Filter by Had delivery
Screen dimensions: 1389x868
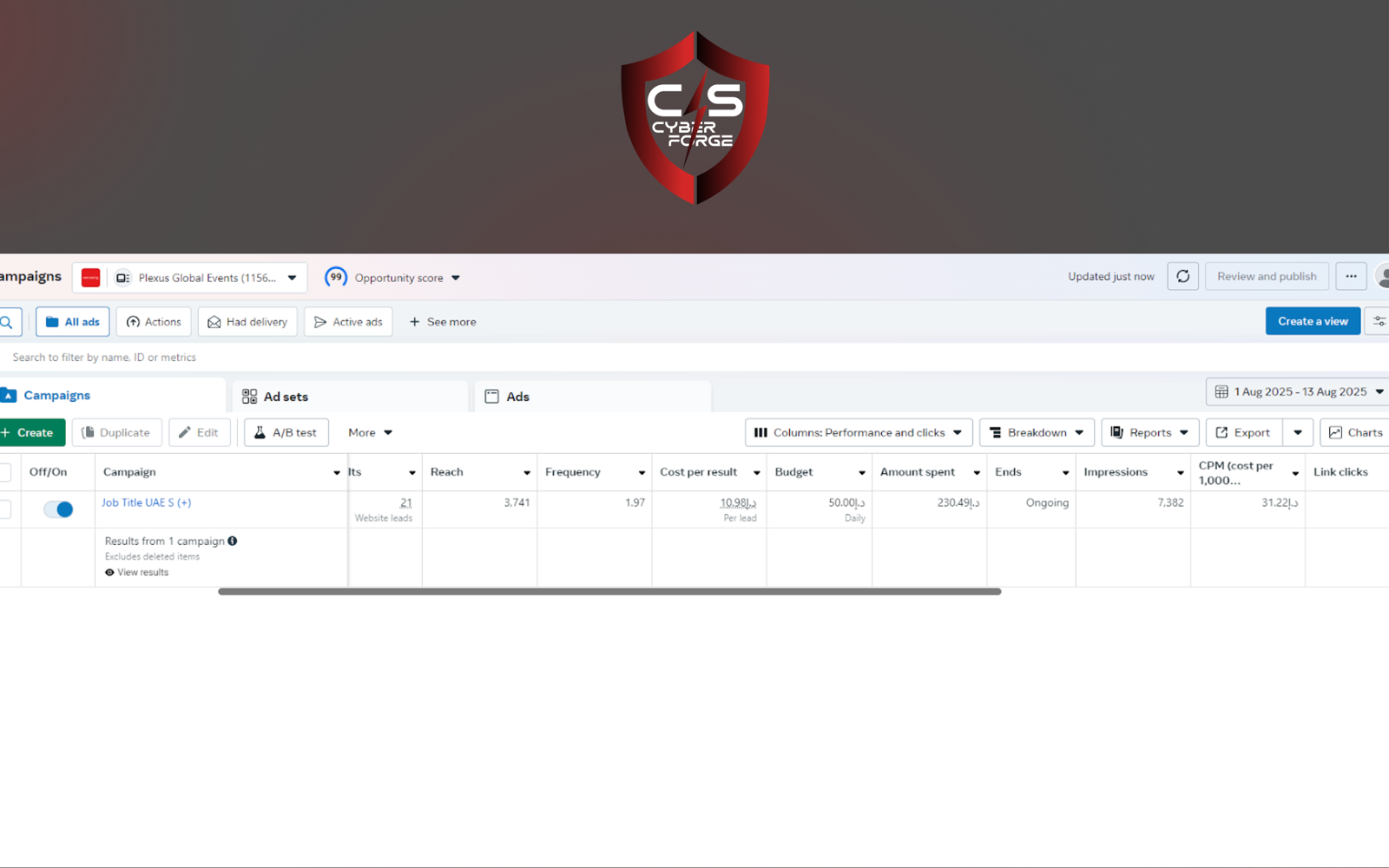(x=247, y=322)
